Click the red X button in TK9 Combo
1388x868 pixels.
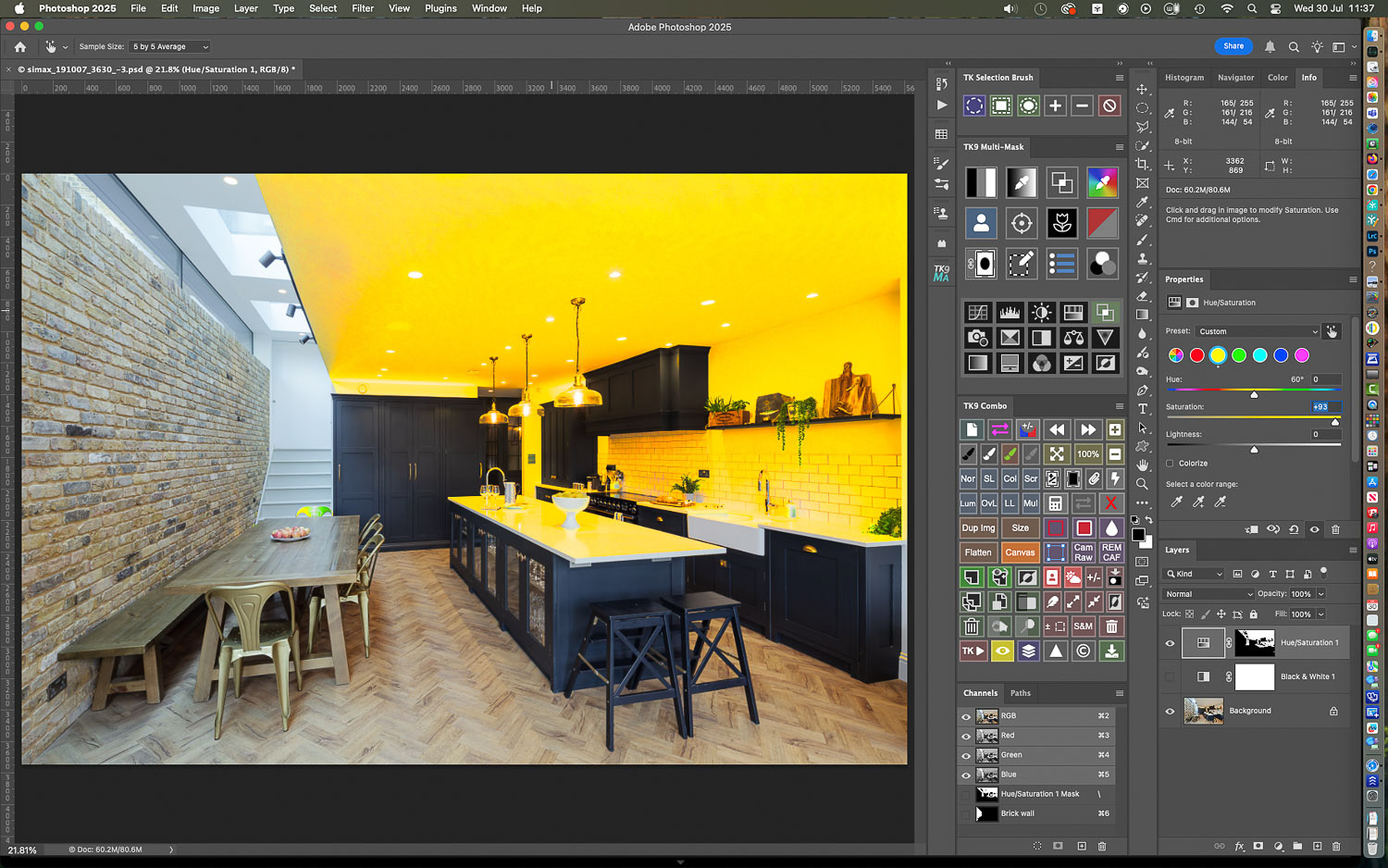(x=1110, y=503)
